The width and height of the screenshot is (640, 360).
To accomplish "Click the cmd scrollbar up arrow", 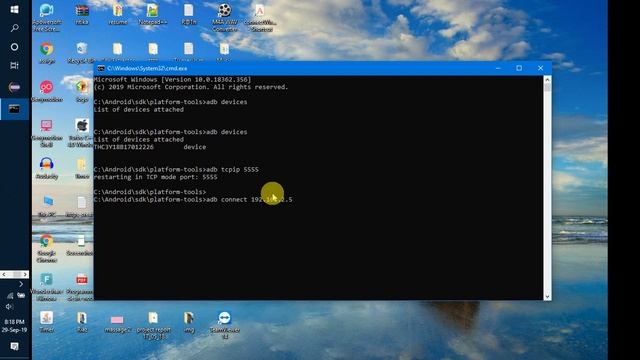I will tap(547, 80).
